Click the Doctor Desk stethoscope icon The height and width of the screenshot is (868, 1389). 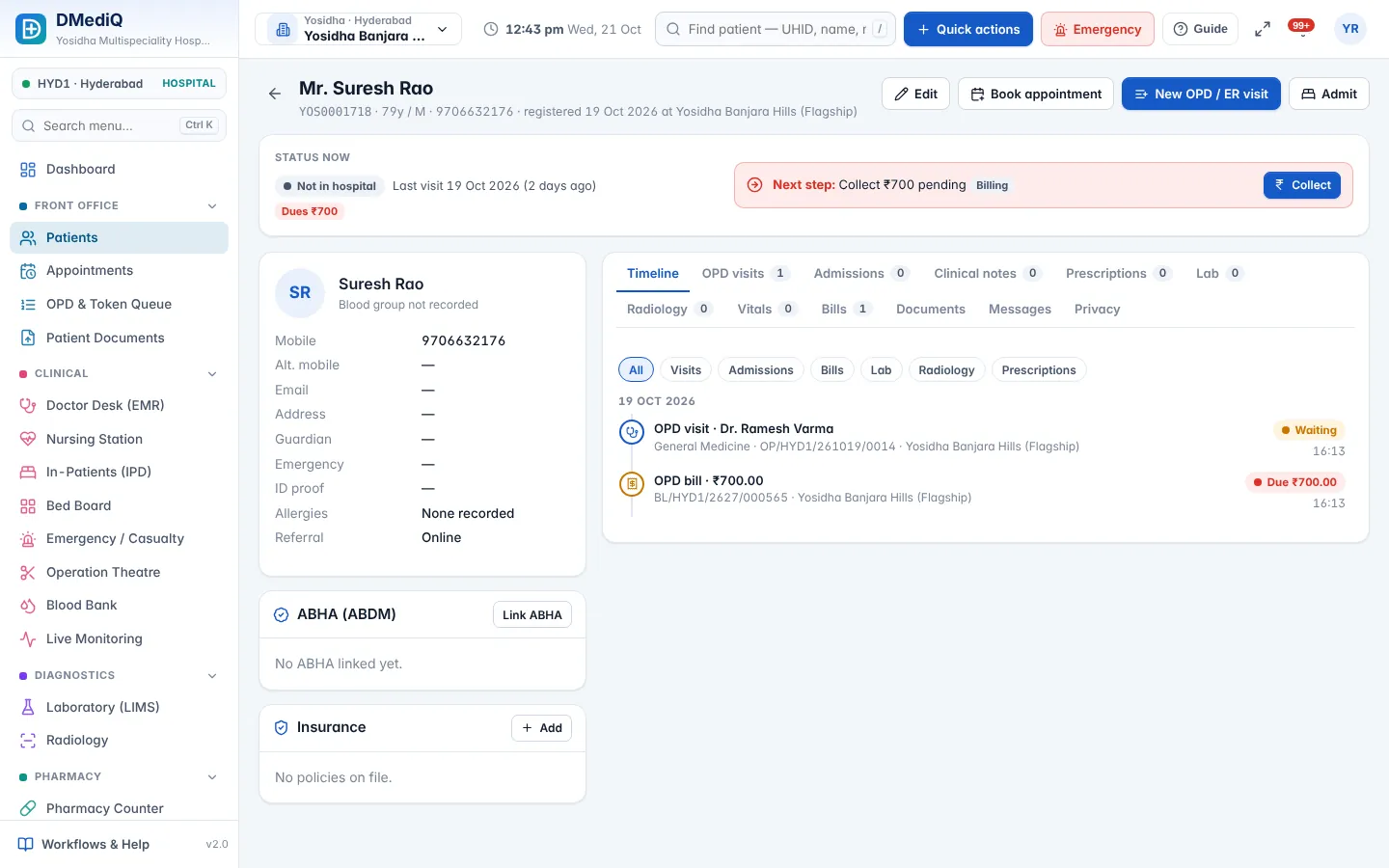(x=28, y=406)
